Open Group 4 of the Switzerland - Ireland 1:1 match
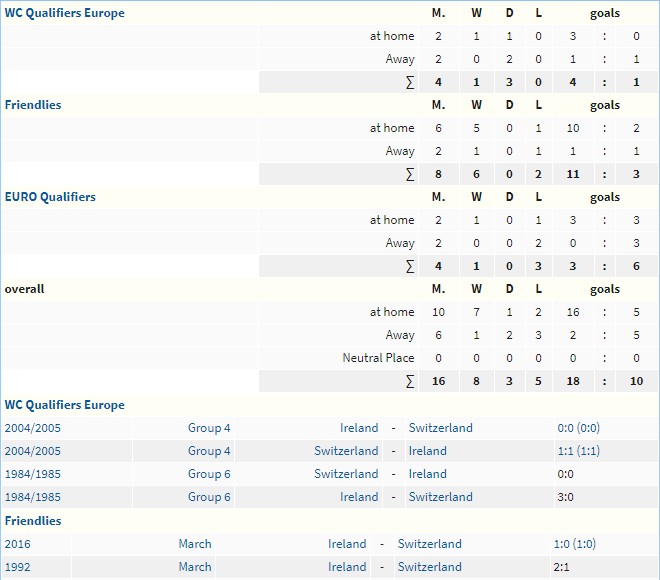660x580 pixels. [x=209, y=451]
